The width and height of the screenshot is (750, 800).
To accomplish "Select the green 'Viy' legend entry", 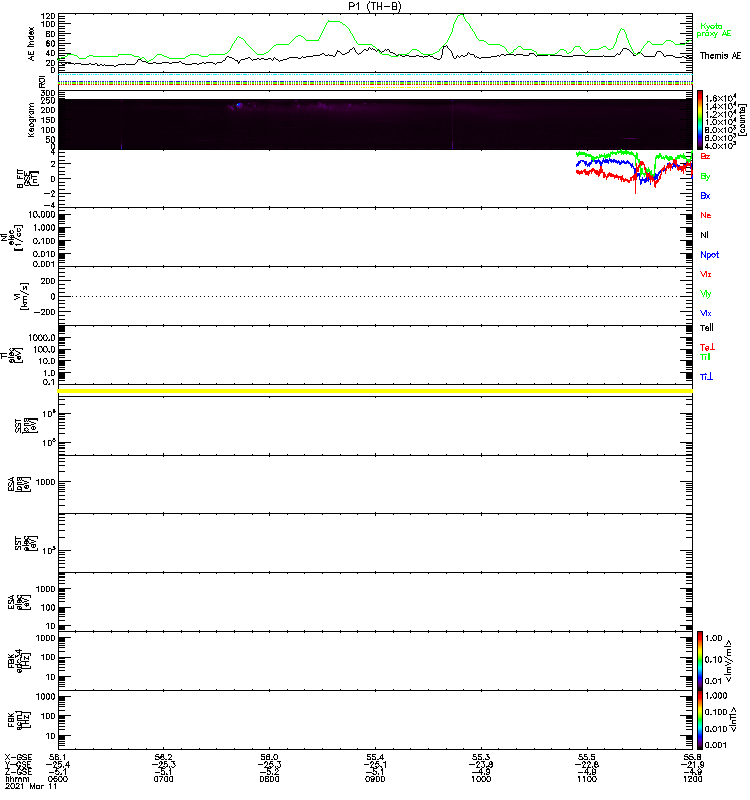I will (x=706, y=294).
